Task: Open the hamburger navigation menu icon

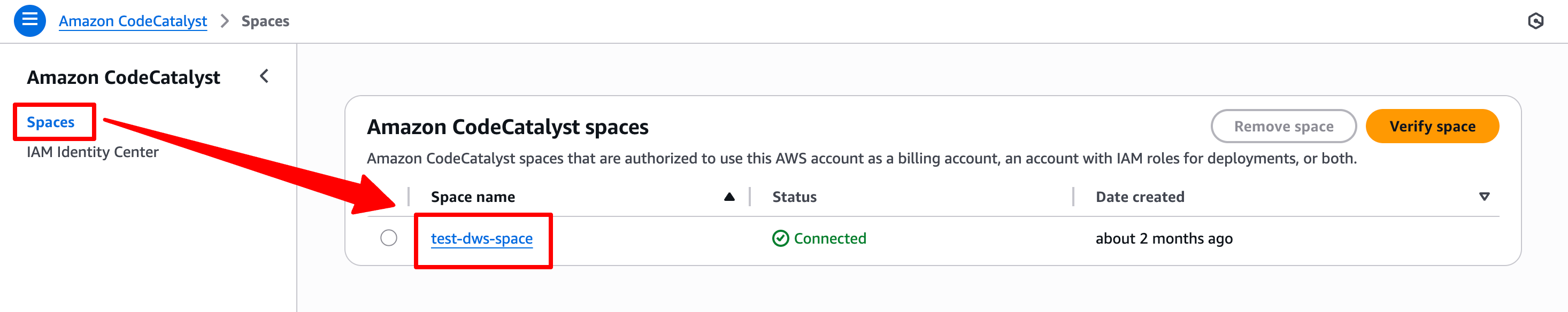Action: (30, 21)
